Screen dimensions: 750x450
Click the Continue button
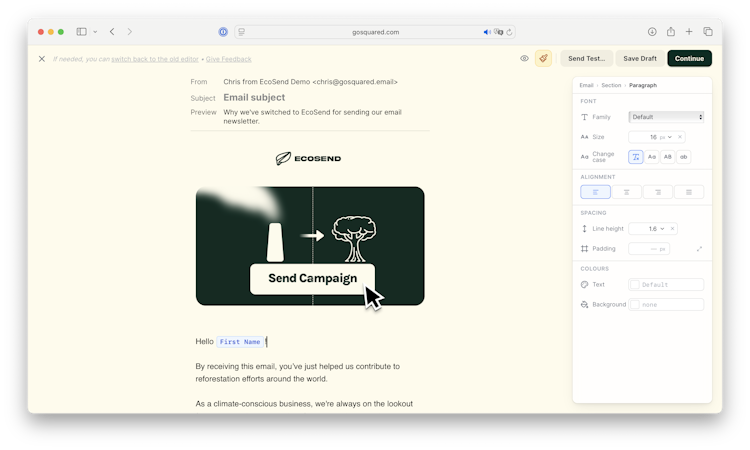click(x=689, y=58)
